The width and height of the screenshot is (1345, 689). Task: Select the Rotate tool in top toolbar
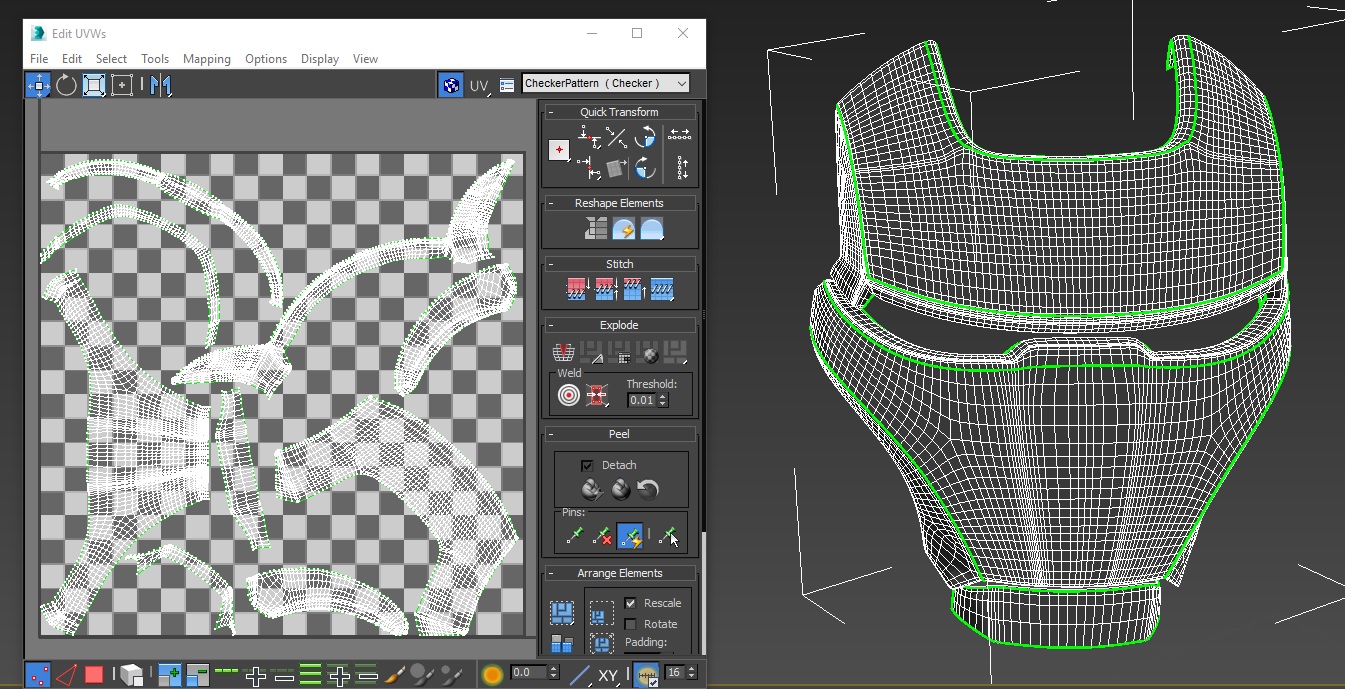coord(66,85)
